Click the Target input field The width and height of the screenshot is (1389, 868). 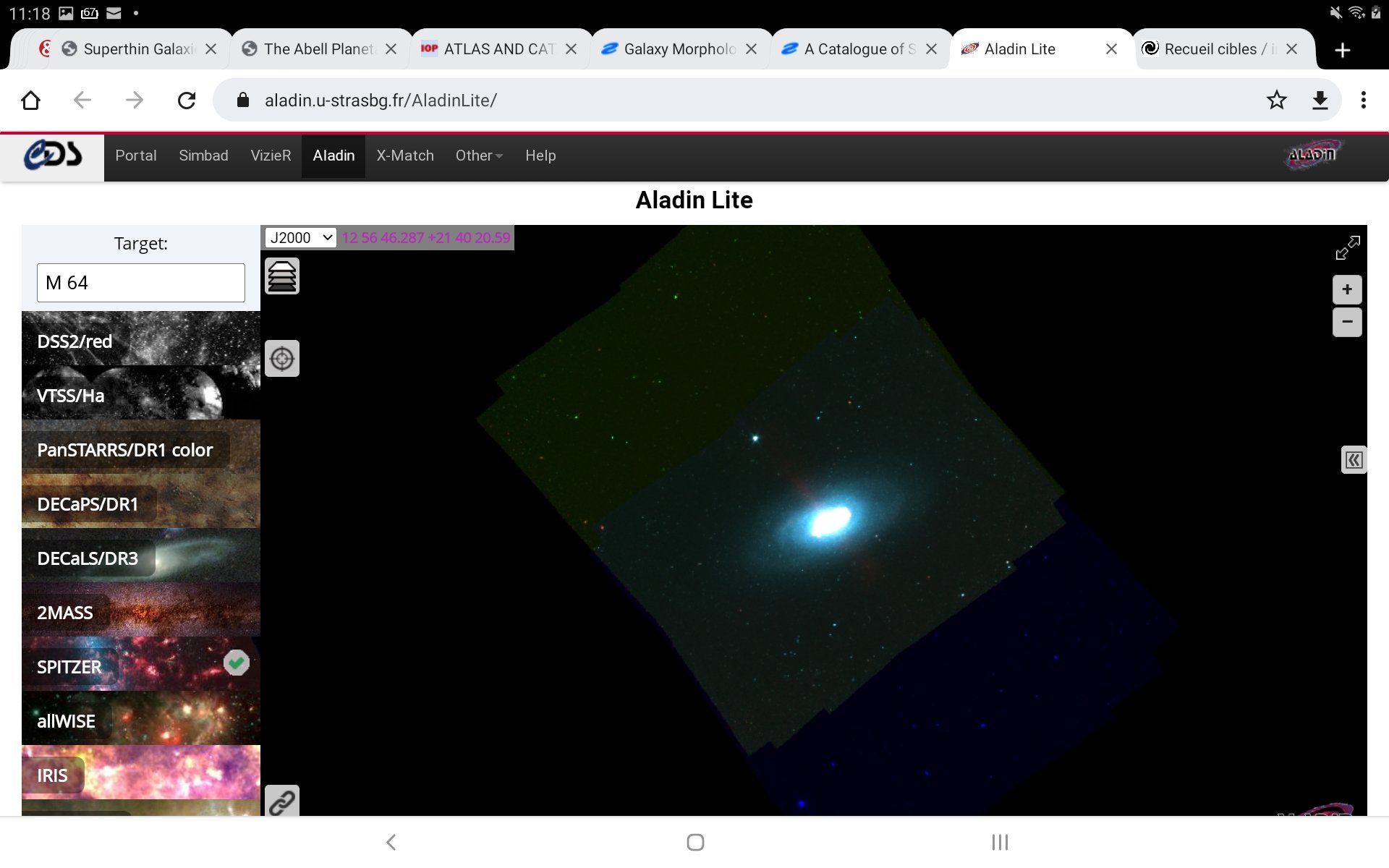(141, 283)
